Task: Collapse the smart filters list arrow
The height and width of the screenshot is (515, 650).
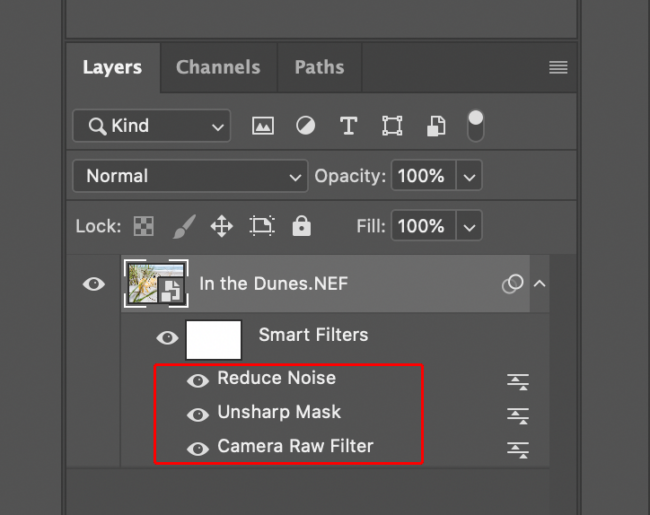Action: click(540, 284)
